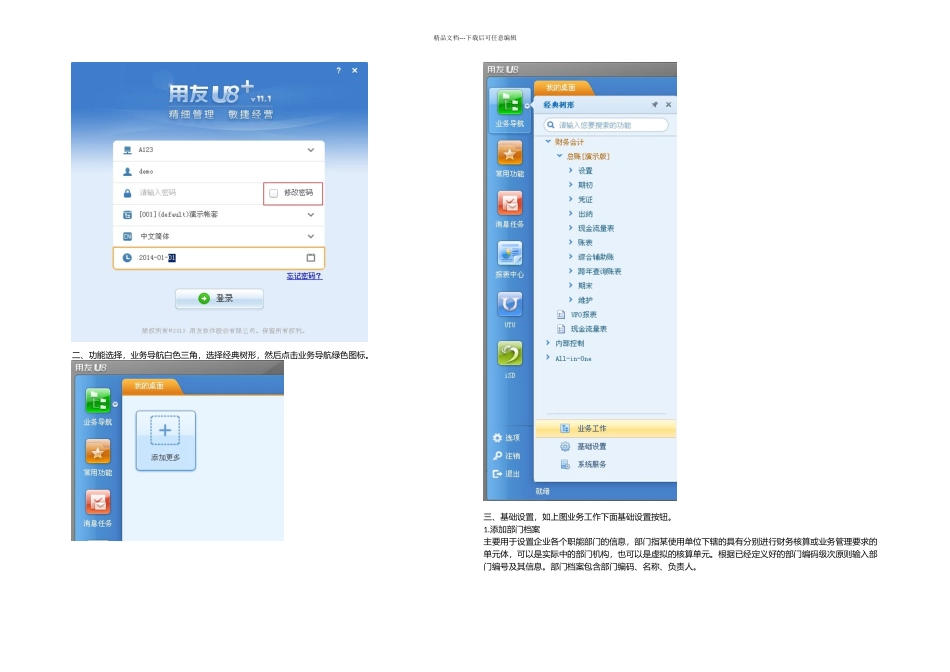Launch the UTU sidebar icon
The image size is (950, 672).
pos(510,304)
